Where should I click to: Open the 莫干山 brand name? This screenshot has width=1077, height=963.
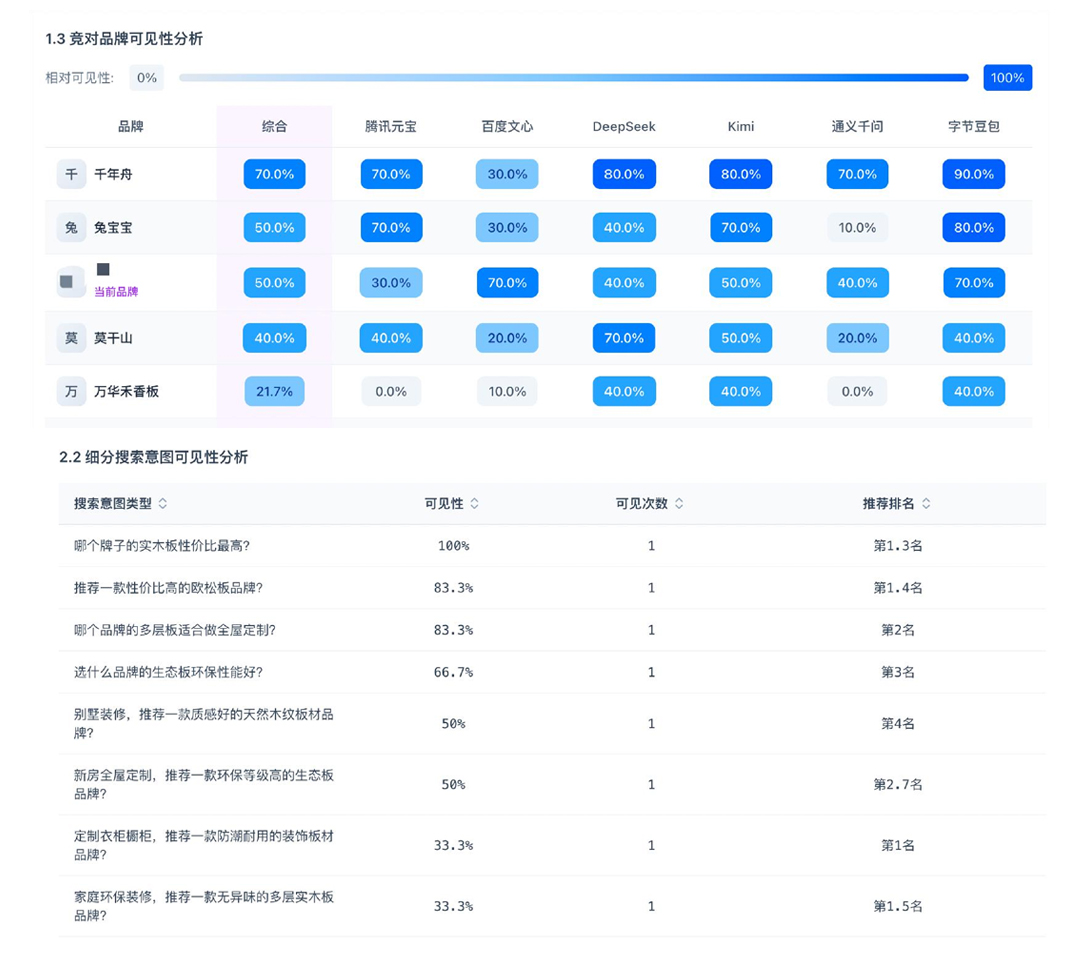coord(113,338)
